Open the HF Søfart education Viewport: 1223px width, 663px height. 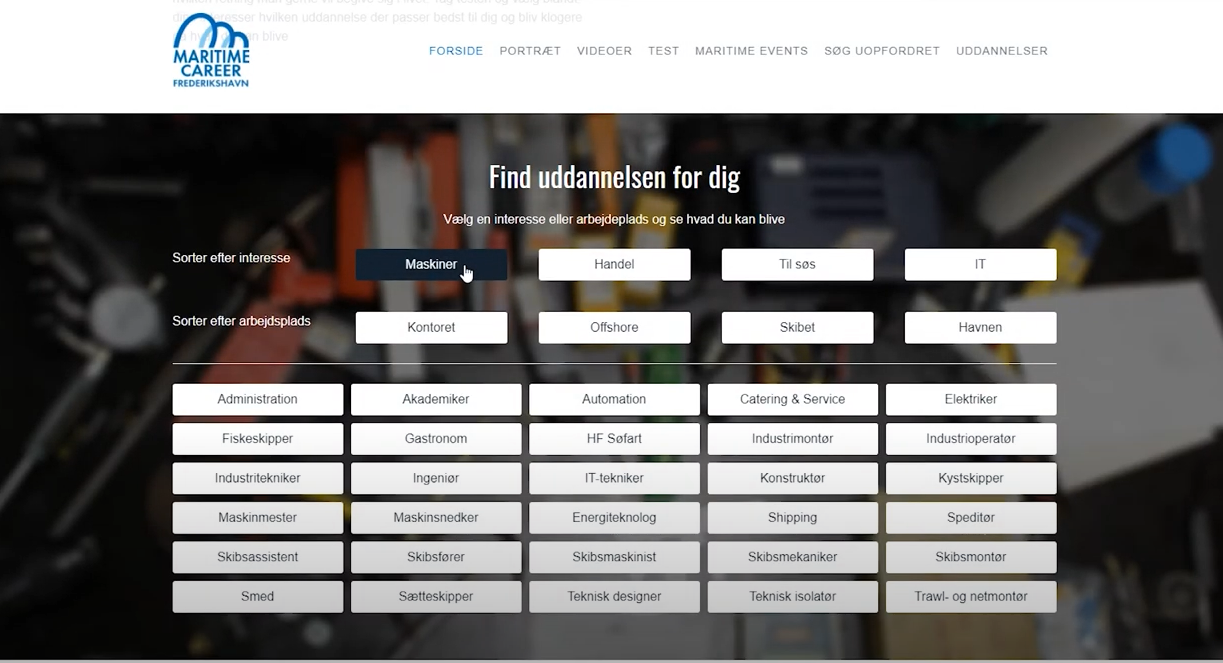tap(614, 439)
